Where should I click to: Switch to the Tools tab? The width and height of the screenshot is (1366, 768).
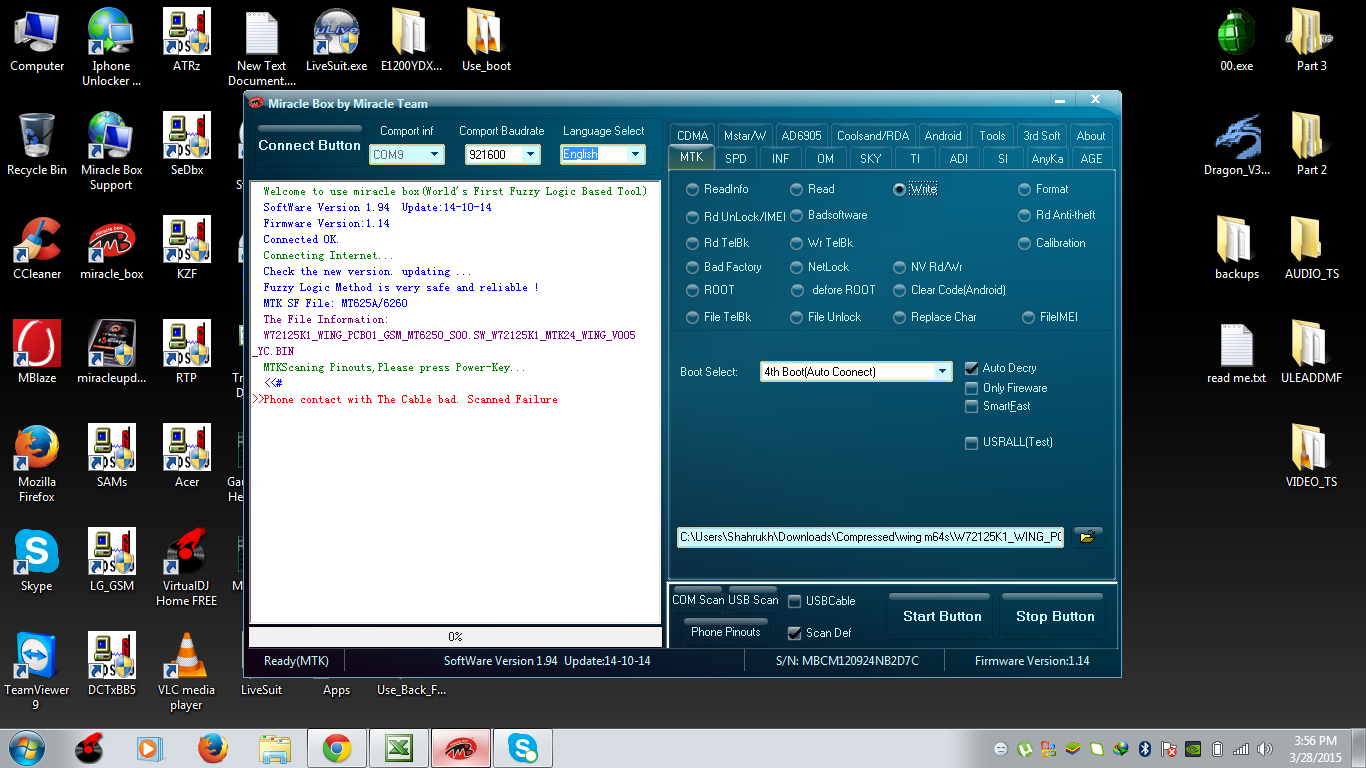tap(993, 136)
